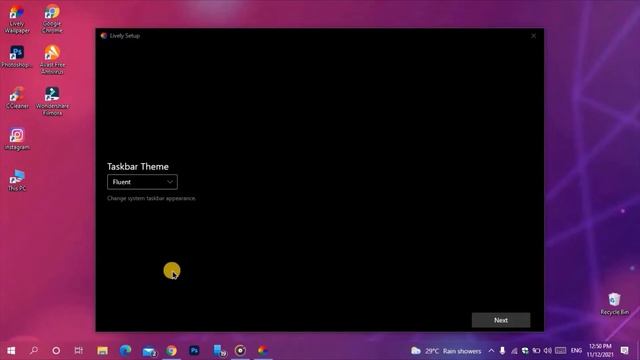Open the Avast Free Antivirus desktop shortcut
This screenshot has width=640, height=360.
pyautogui.click(x=52, y=60)
